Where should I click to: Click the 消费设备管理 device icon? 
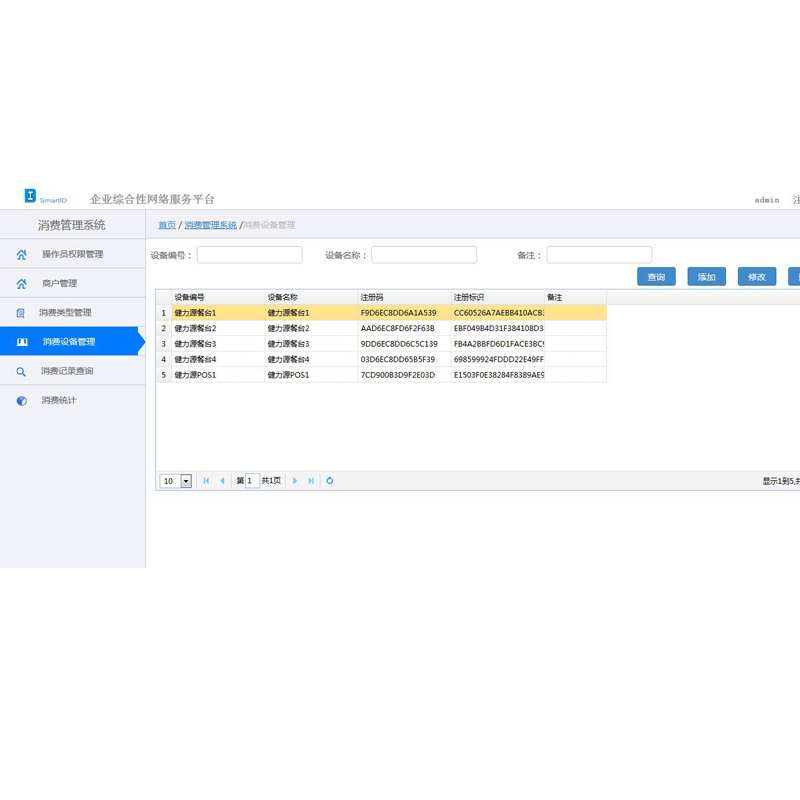click(x=22, y=342)
